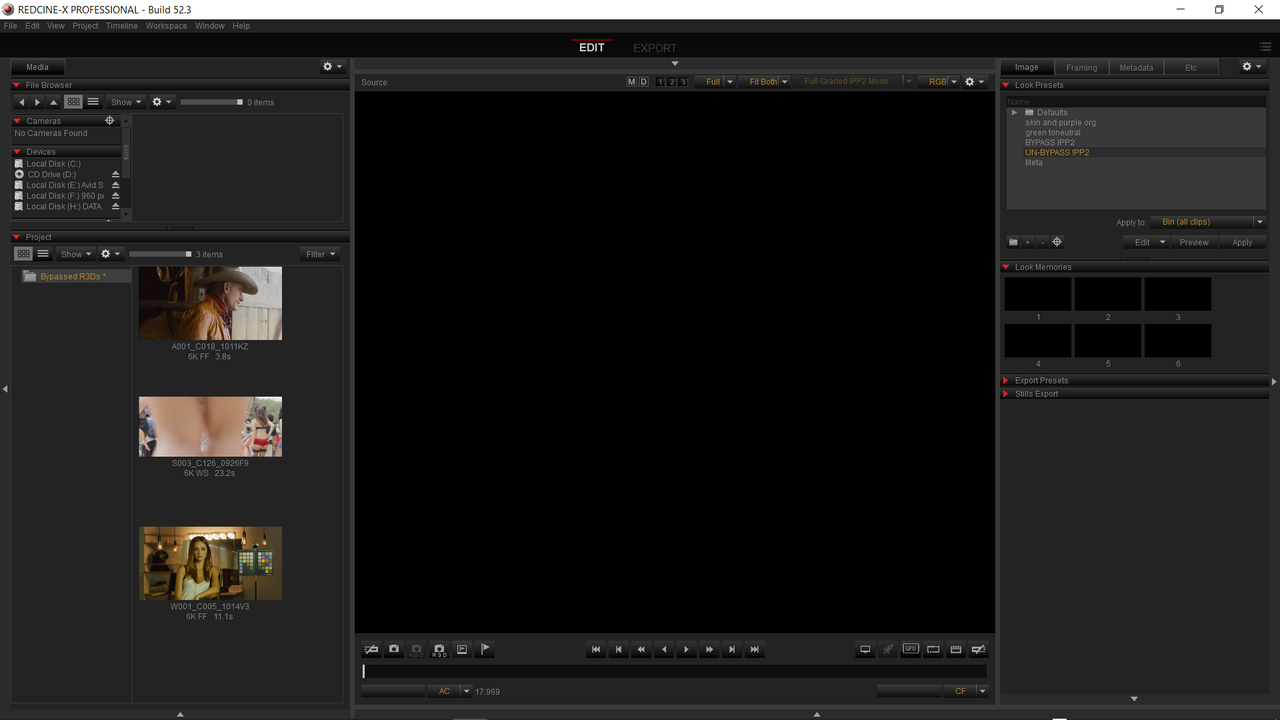Click the play-in-frame icon left of flag
This screenshot has width=1280, height=720.
462,649
